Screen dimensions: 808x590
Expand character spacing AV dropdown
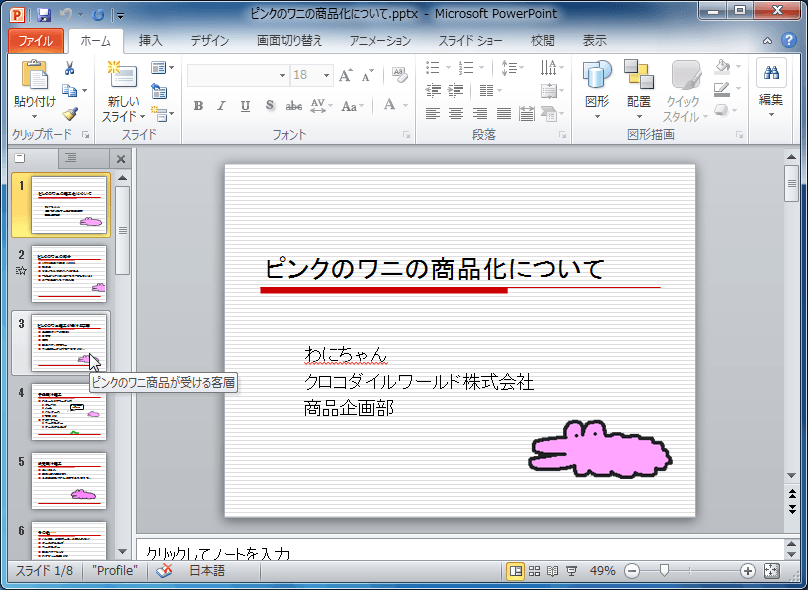(x=322, y=106)
